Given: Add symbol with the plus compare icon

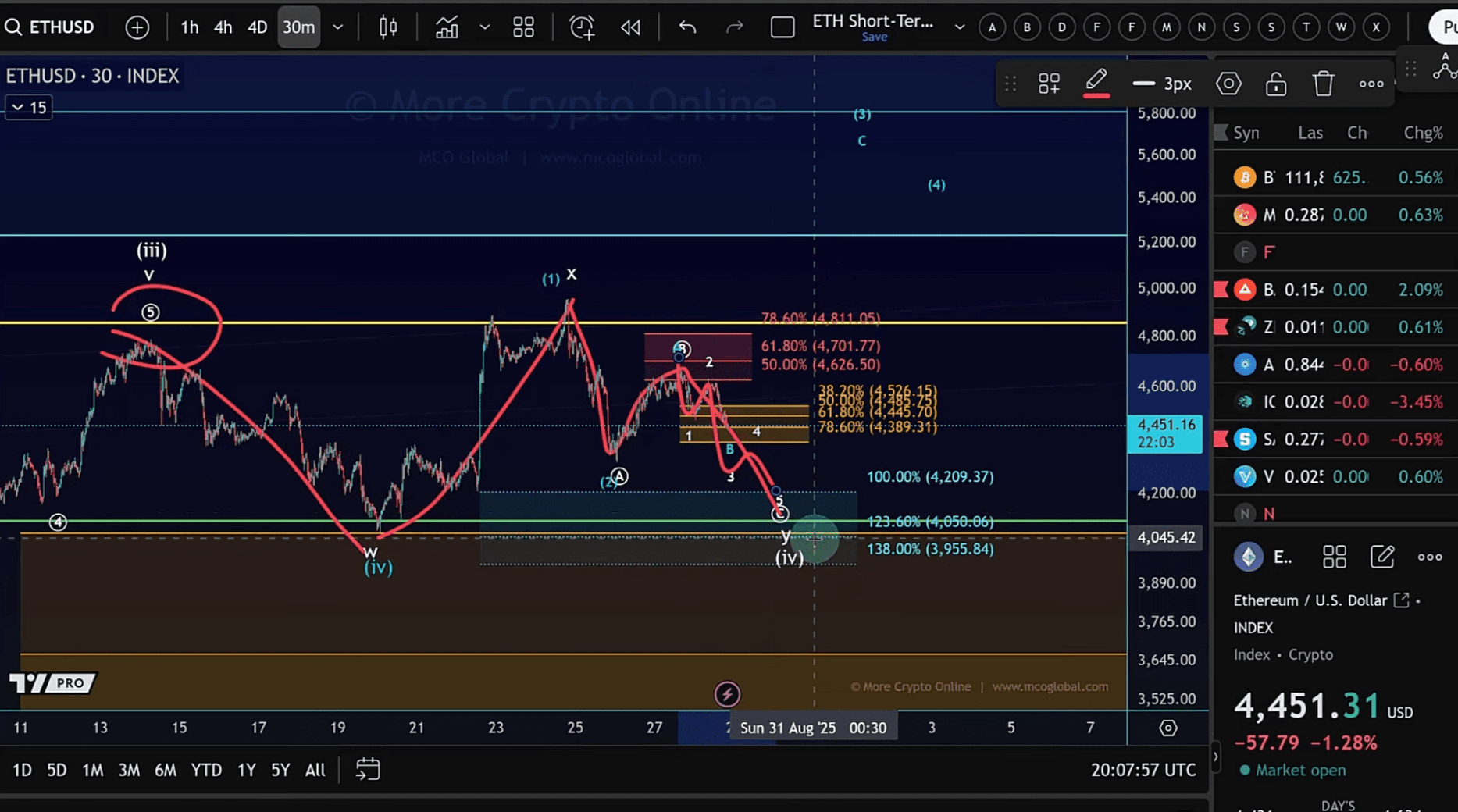Looking at the screenshot, I should click(137, 27).
